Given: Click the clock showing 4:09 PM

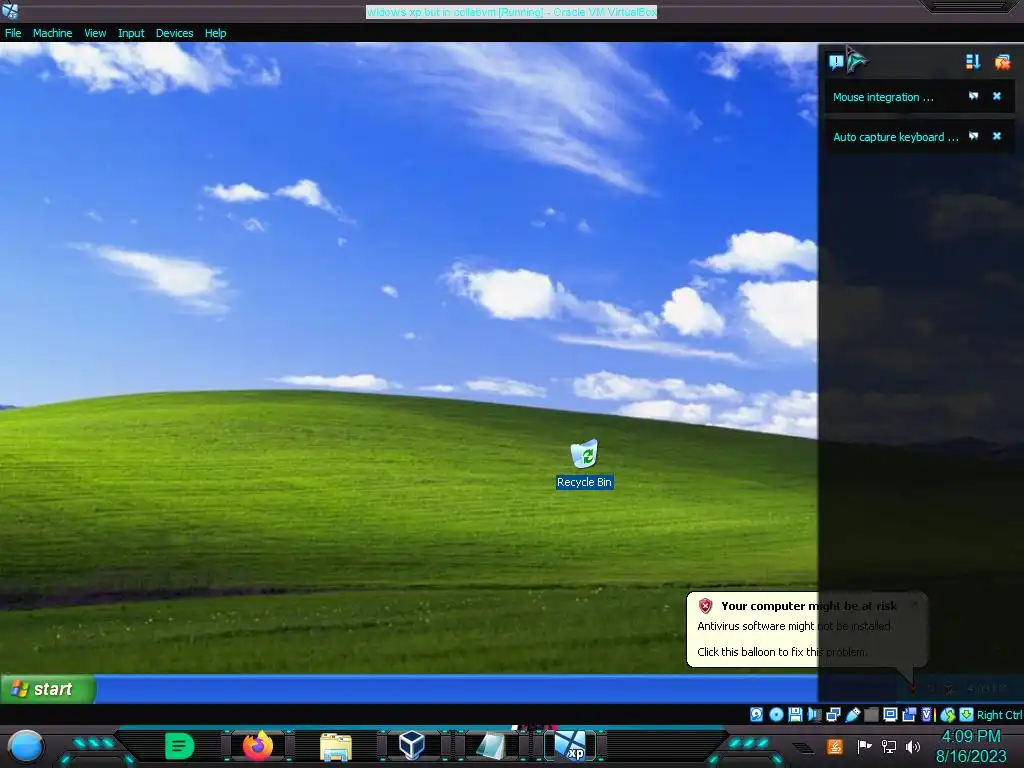Looking at the screenshot, I should (971, 737).
